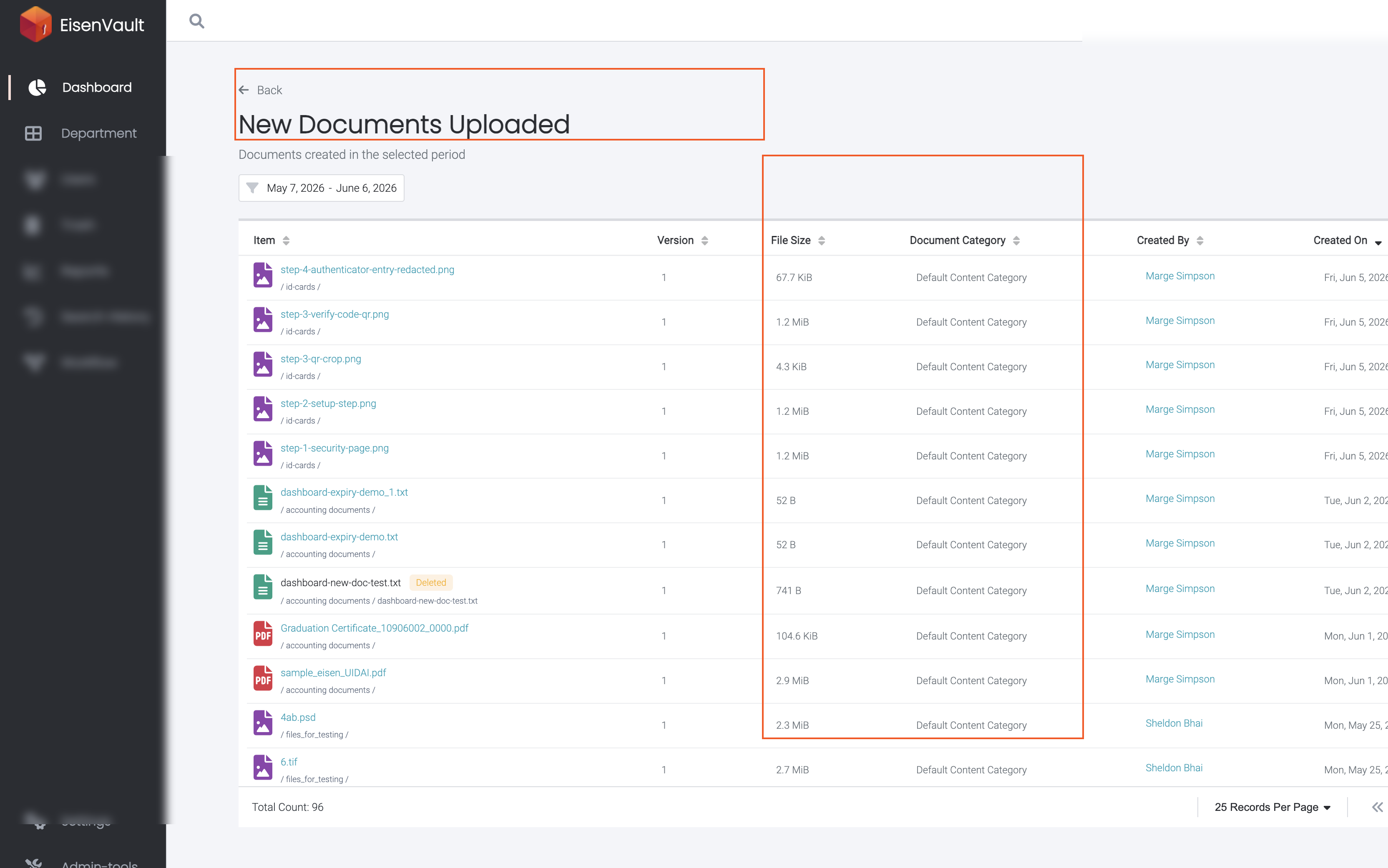
Task: Click image icon for 4ab.psd
Action: click(263, 723)
